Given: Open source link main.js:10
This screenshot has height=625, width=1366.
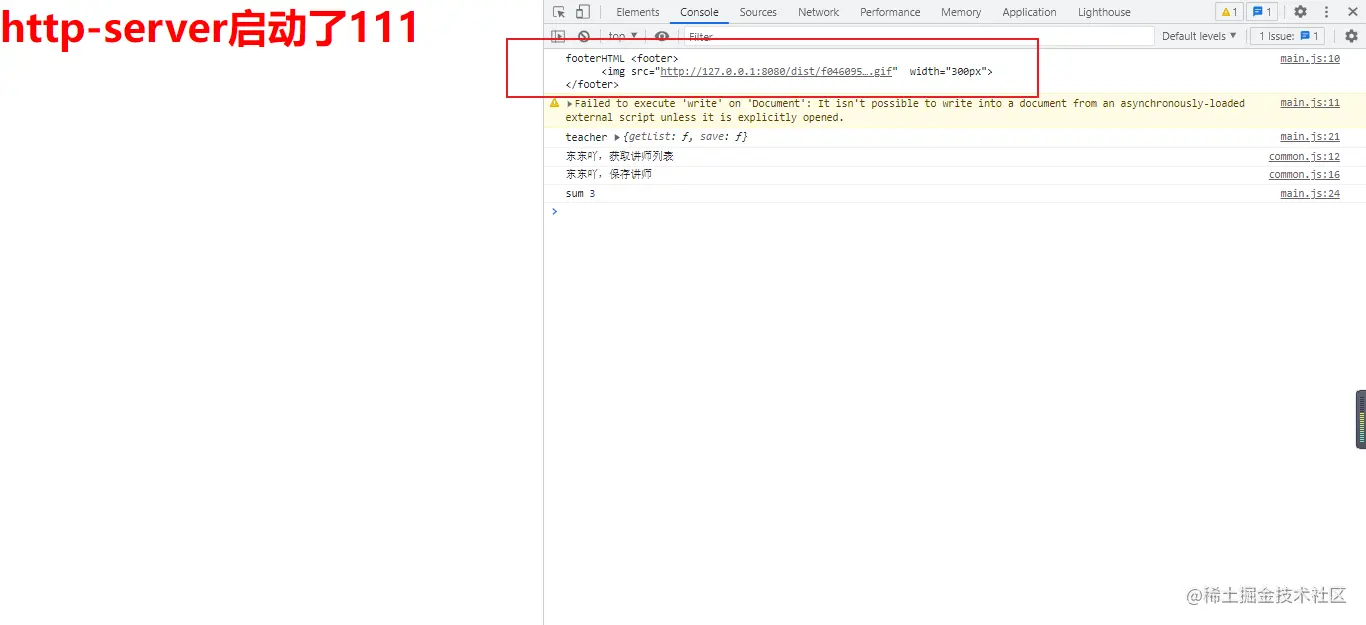Looking at the screenshot, I should [x=1309, y=59].
